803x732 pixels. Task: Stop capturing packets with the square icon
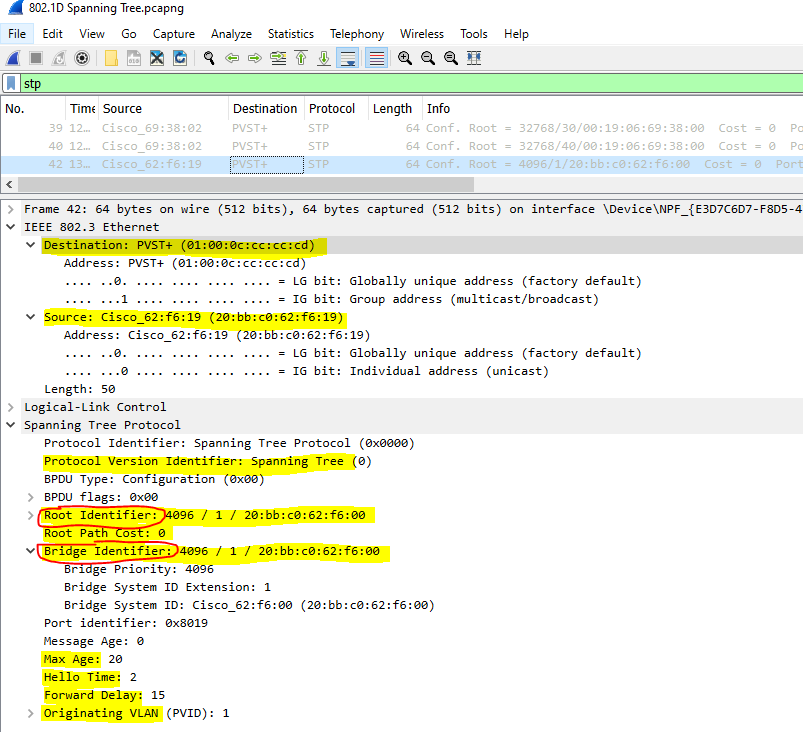pos(36,58)
